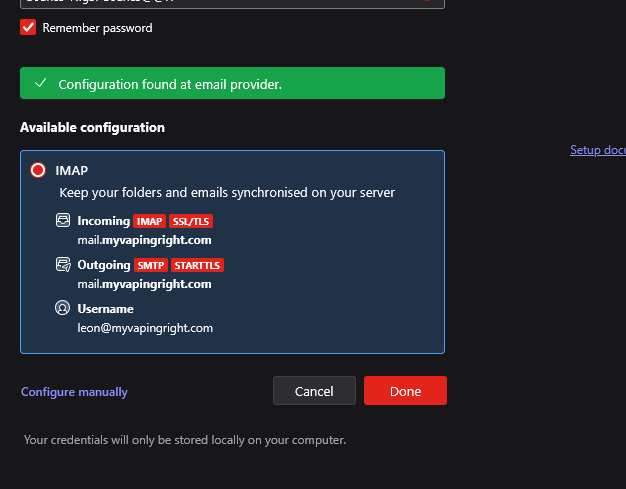
Task: Click the SSL/TLS security badge
Action: 191,221
